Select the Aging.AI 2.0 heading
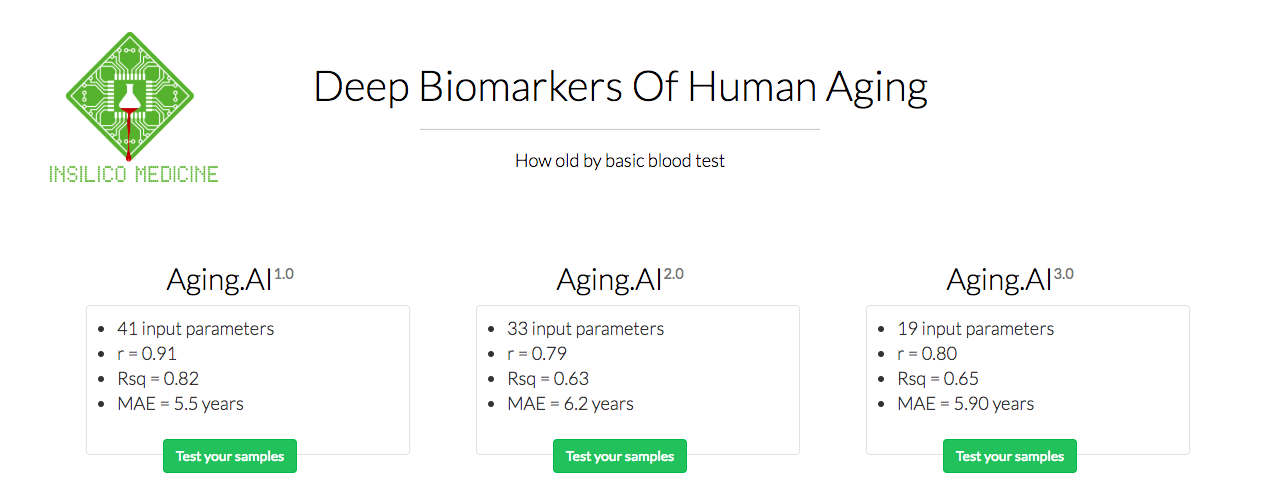 pos(620,280)
